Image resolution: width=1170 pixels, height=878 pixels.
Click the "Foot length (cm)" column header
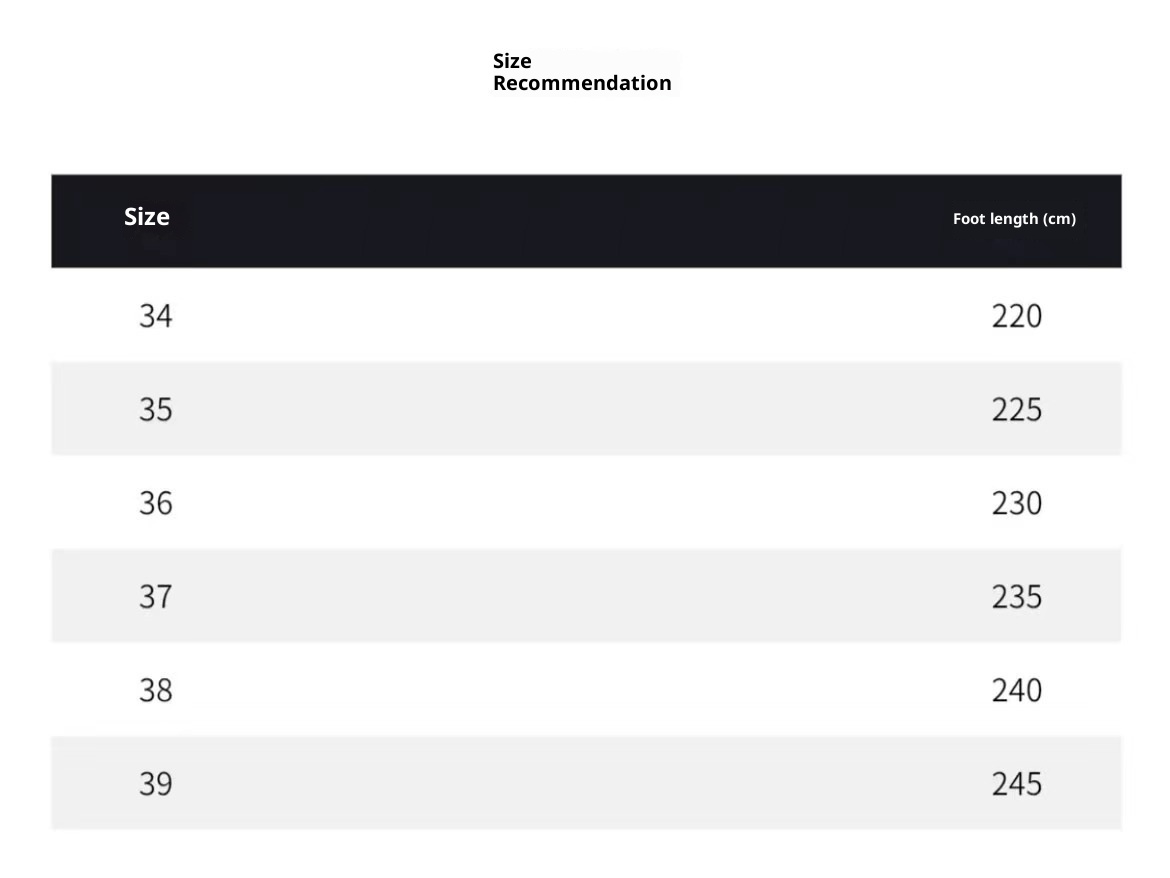pos(1014,219)
